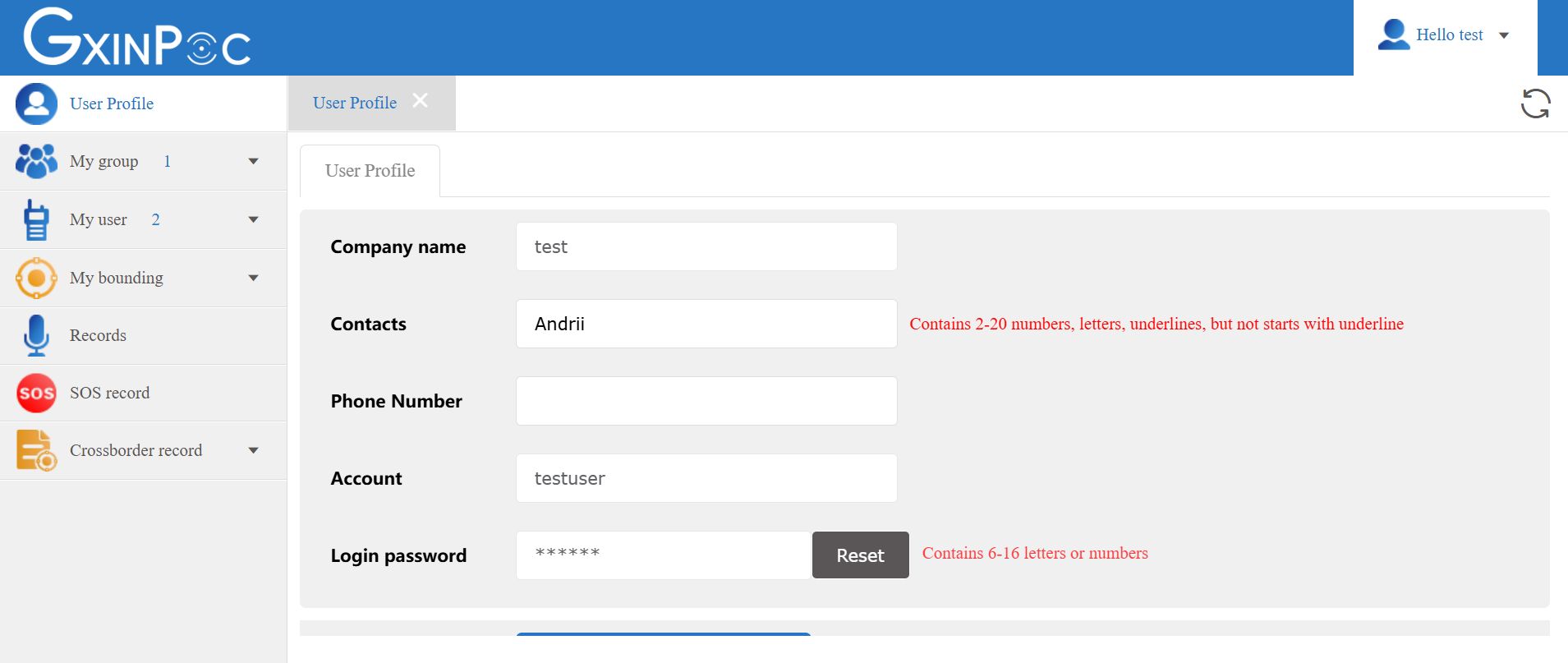The height and width of the screenshot is (663, 1568).
Task: Click the My group count 1
Action: (167, 161)
